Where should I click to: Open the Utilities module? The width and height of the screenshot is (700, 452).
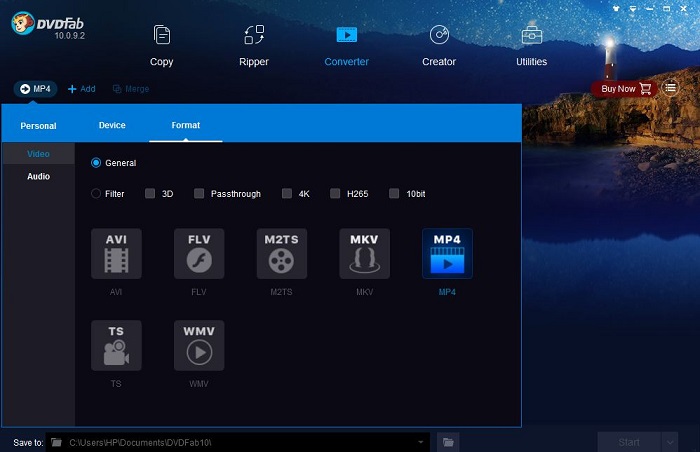[x=531, y=45]
